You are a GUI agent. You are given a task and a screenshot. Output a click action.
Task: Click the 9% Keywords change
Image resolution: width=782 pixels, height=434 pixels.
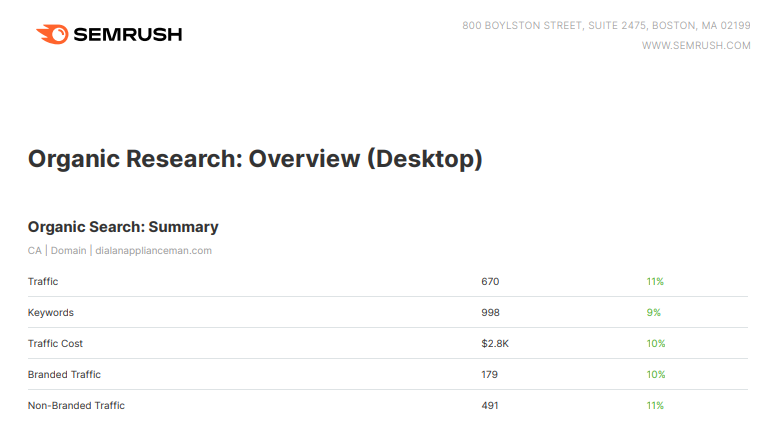click(653, 313)
